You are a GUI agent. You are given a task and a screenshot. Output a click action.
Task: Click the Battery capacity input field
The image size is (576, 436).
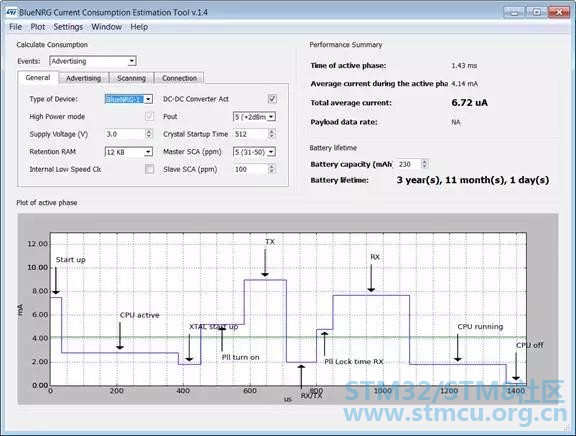point(407,164)
